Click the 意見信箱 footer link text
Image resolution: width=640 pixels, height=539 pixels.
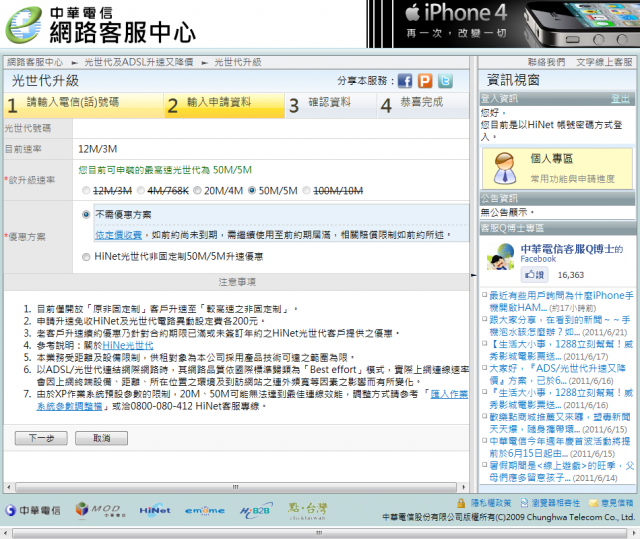click(617, 503)
